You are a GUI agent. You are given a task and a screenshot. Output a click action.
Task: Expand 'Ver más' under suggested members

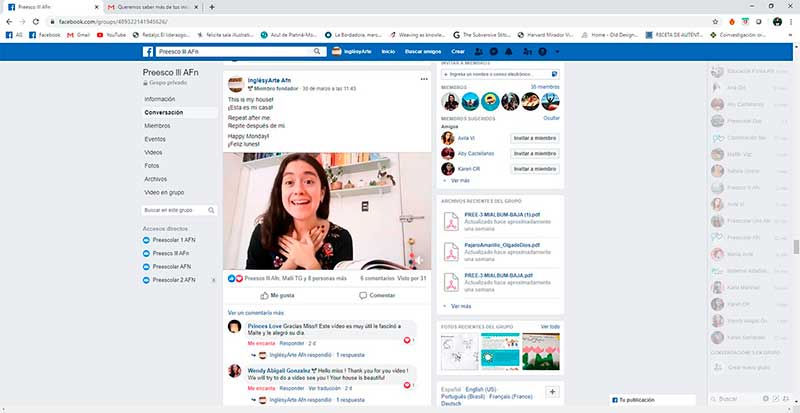(460, 181)
